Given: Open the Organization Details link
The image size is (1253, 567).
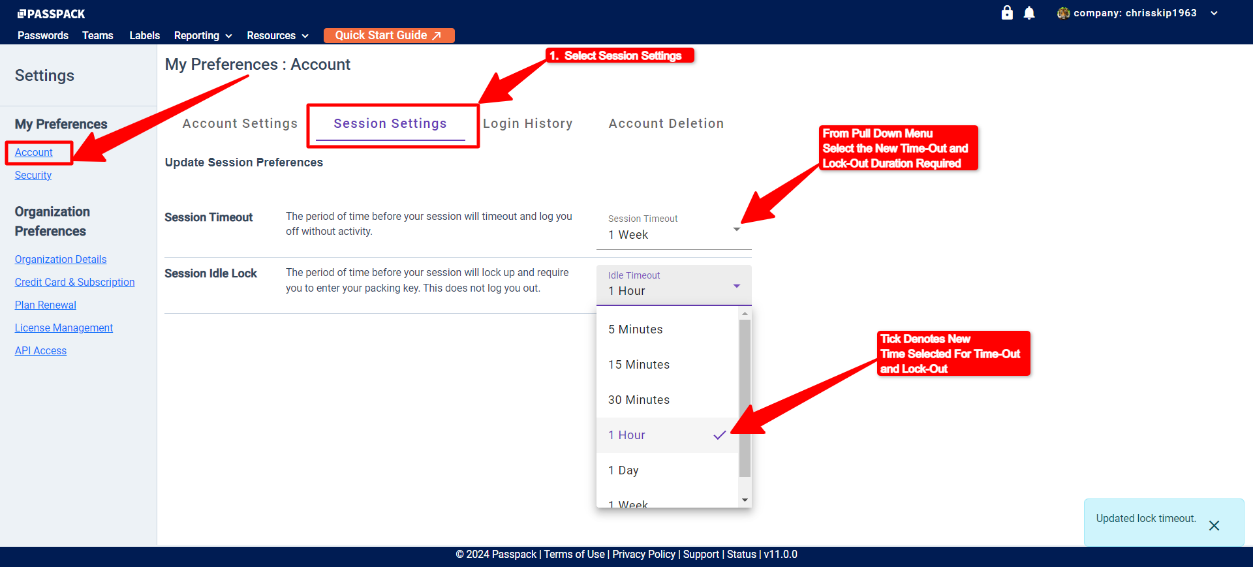Looking at the screenshot, I should [61, 259].
